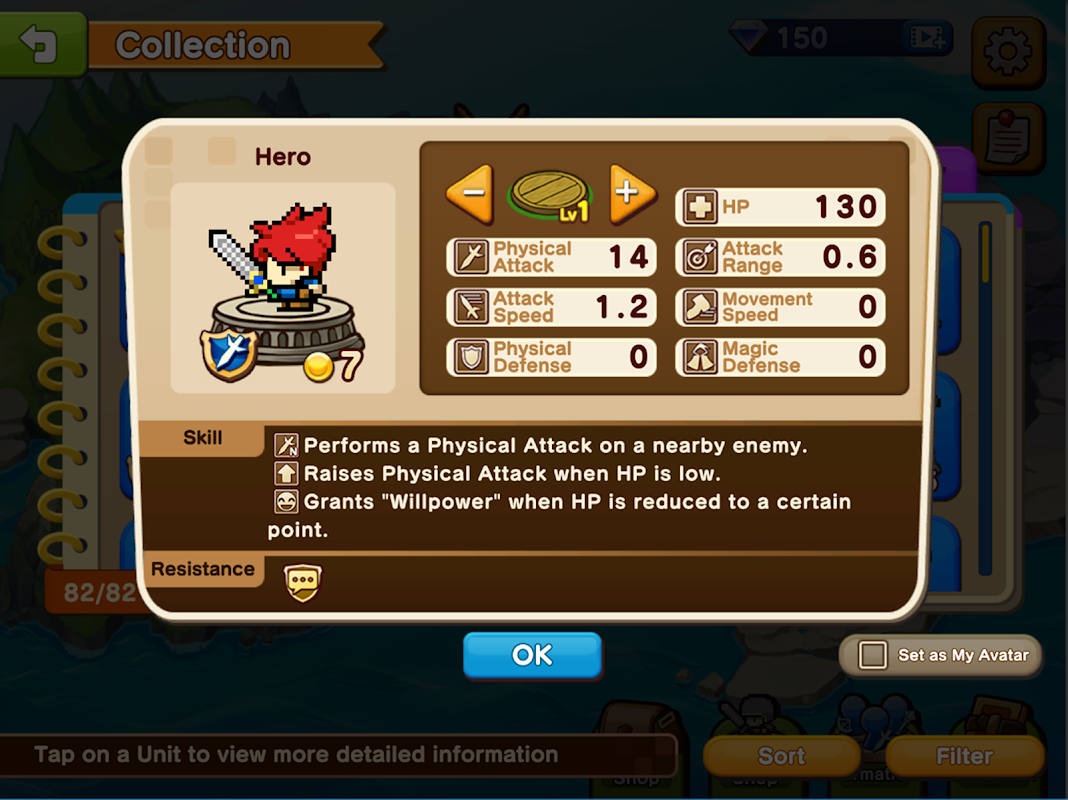Click the Attack Range target icon
Screen dimensions: 1068x800
[x=700, y=257]
